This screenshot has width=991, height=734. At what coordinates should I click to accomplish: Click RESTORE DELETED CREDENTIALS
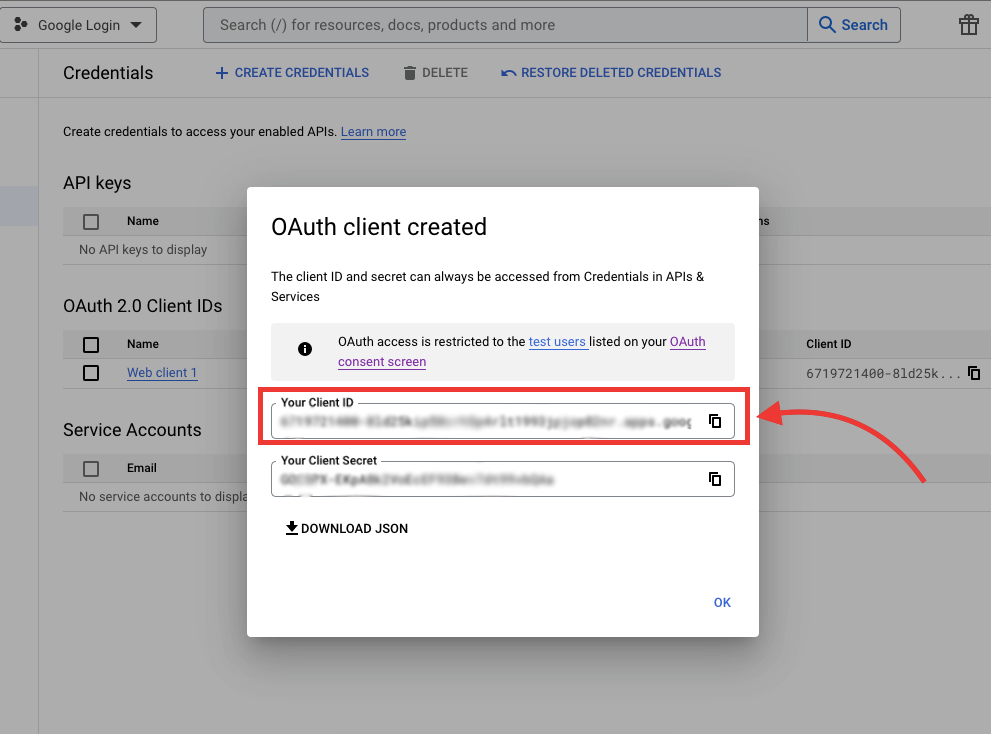611,73
